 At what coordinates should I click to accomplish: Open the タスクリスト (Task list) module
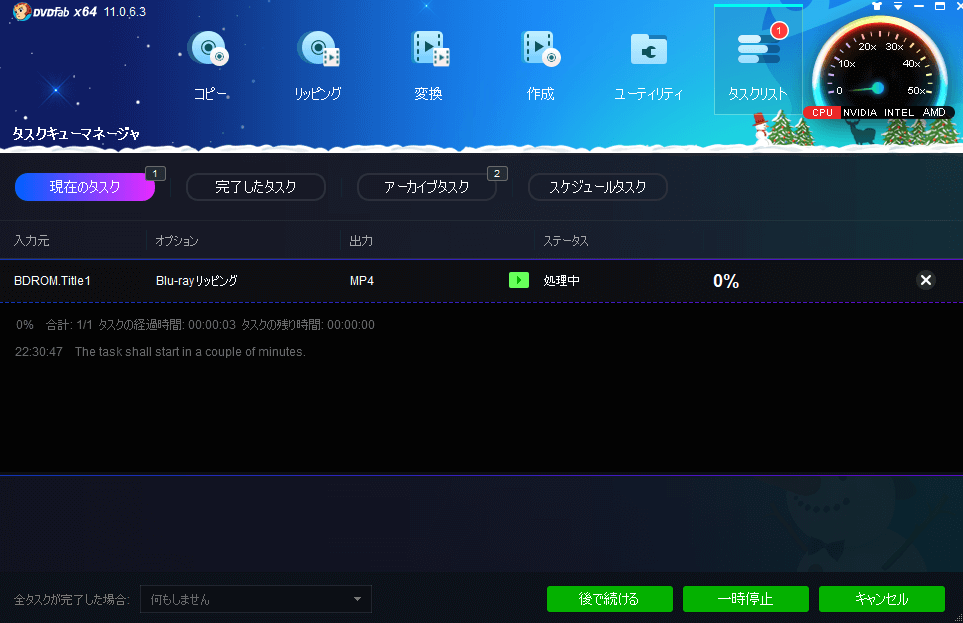point(758,60)
